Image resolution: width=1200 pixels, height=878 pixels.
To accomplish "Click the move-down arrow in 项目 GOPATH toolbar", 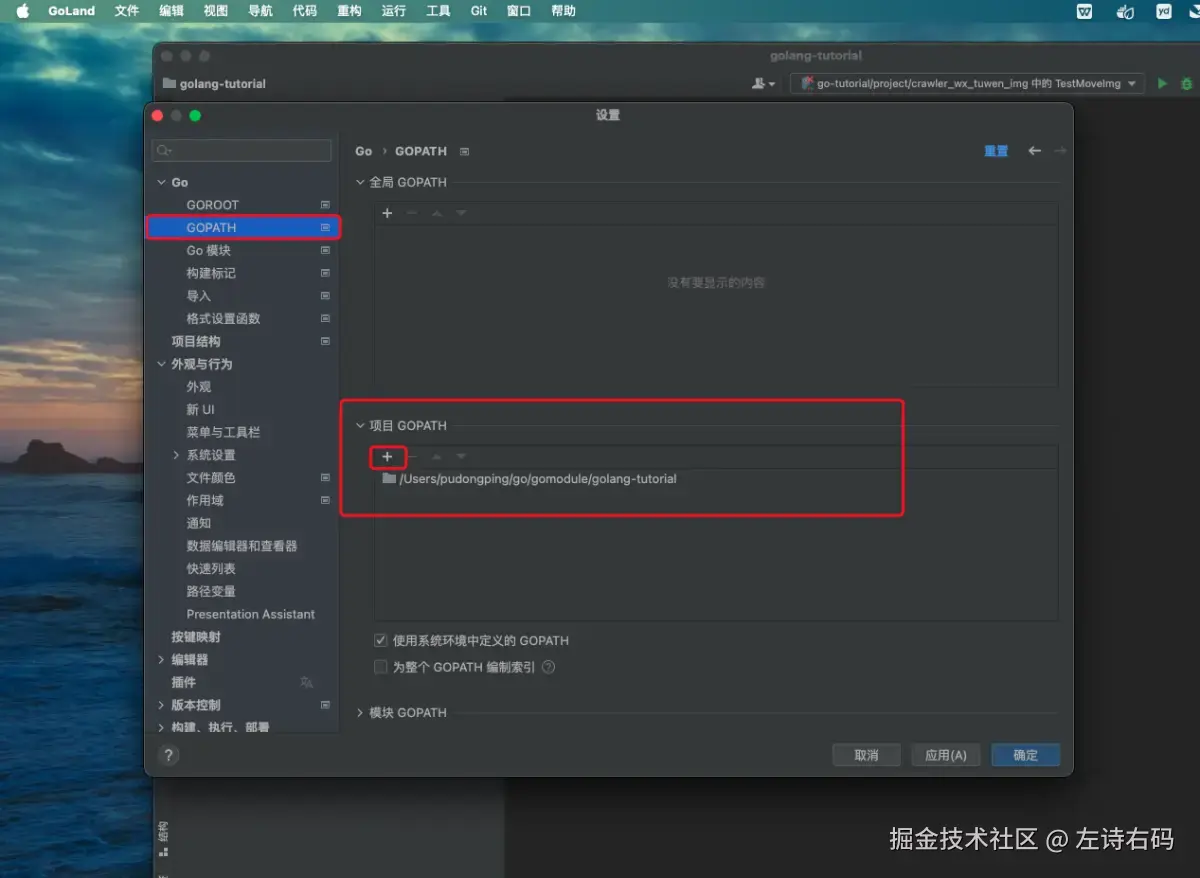I will [x=461, y=457].
